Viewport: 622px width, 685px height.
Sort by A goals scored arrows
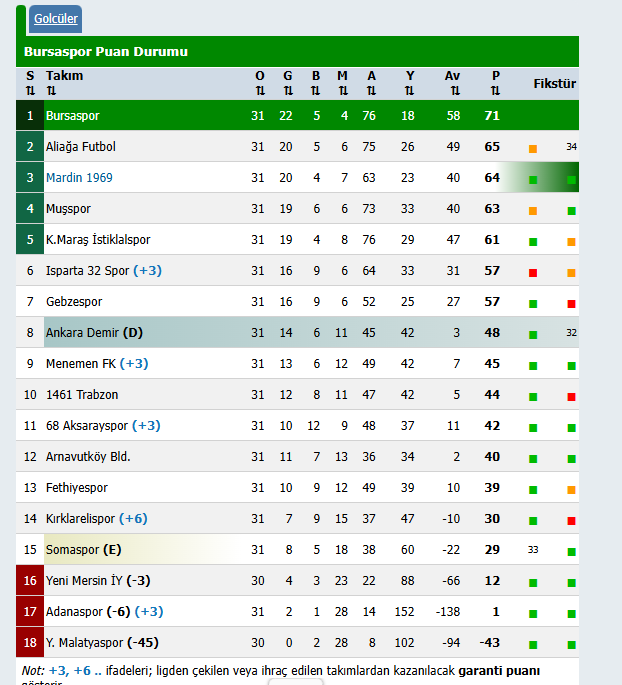coord(371,91)
